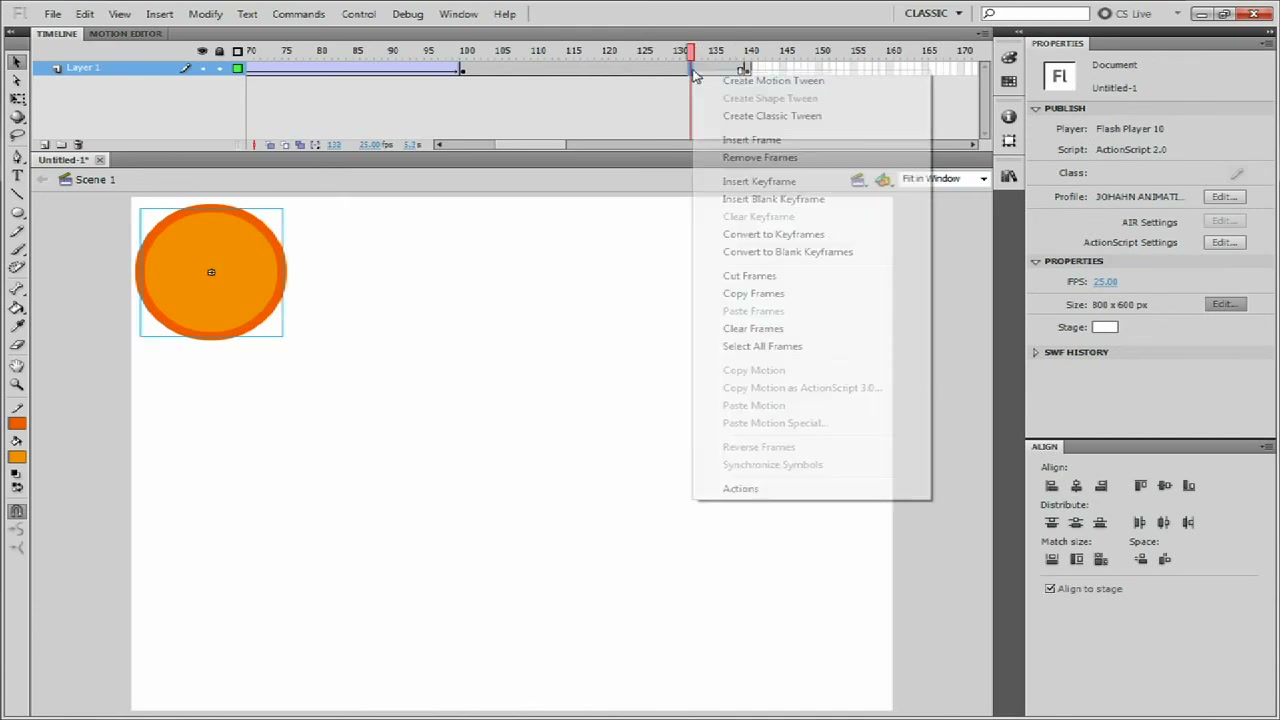Select the Line tool
The width and height of the screenshot is (1280, 720).
(17, 194)
